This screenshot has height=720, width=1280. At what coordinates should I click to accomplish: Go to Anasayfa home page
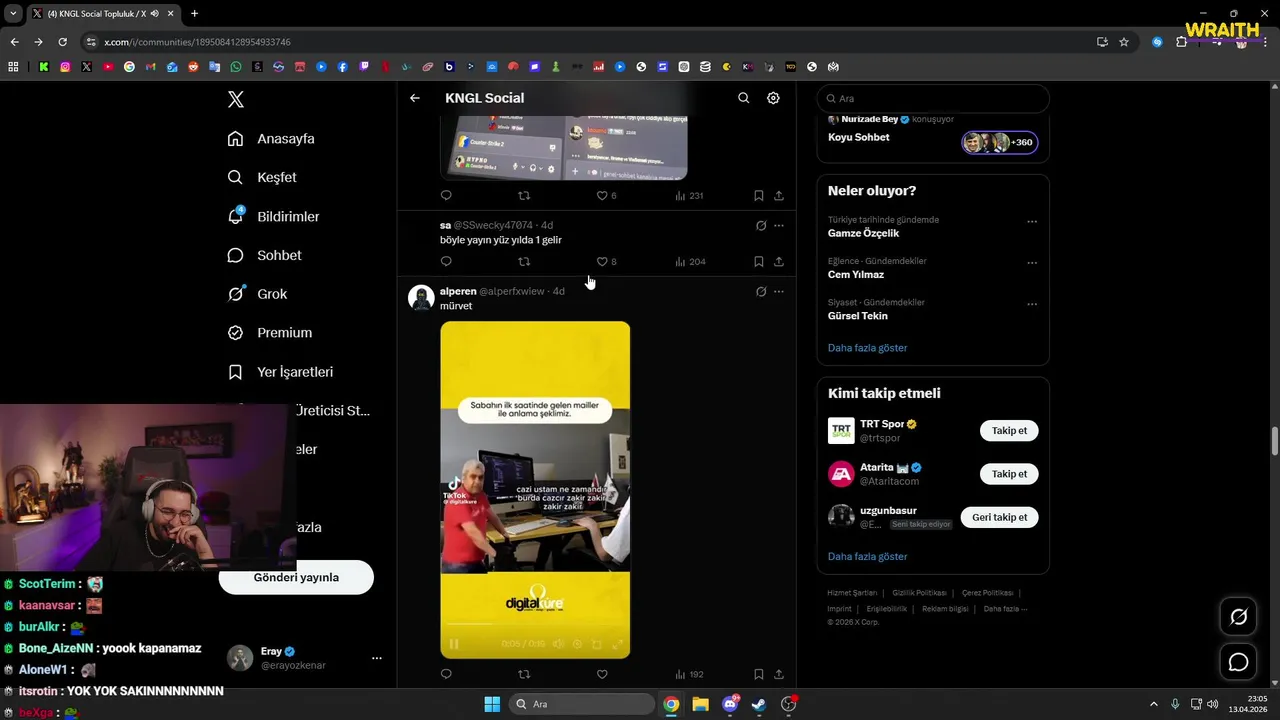tap(271, 139)
